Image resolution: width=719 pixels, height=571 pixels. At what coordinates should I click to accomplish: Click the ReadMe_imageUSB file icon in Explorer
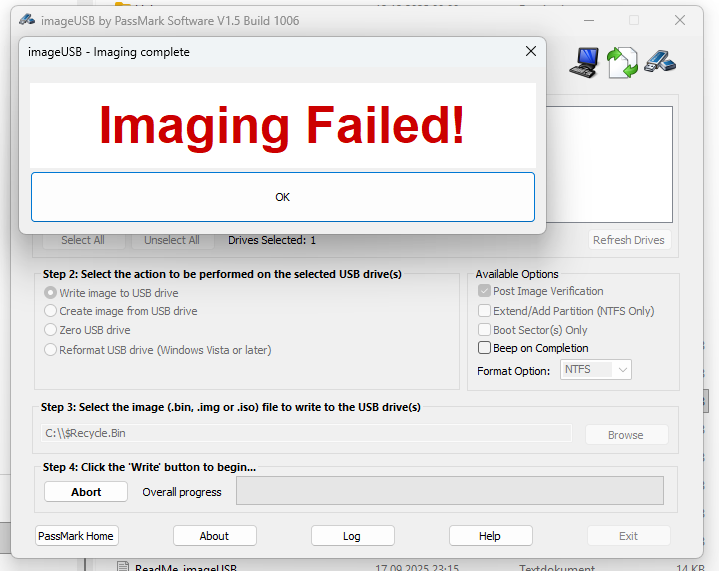pyautogui.click(x=122, y=566)
